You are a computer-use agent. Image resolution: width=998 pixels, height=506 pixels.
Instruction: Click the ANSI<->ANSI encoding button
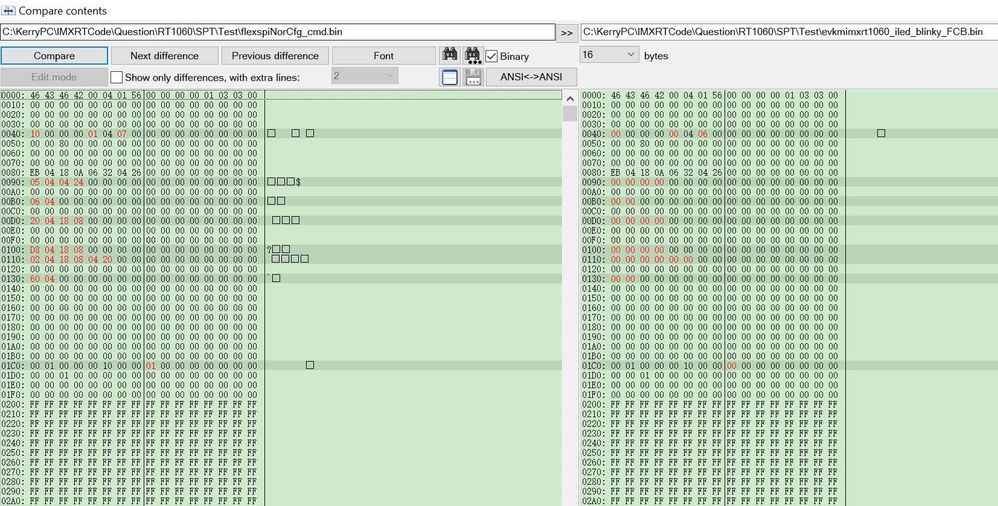(x=531, y=77)
